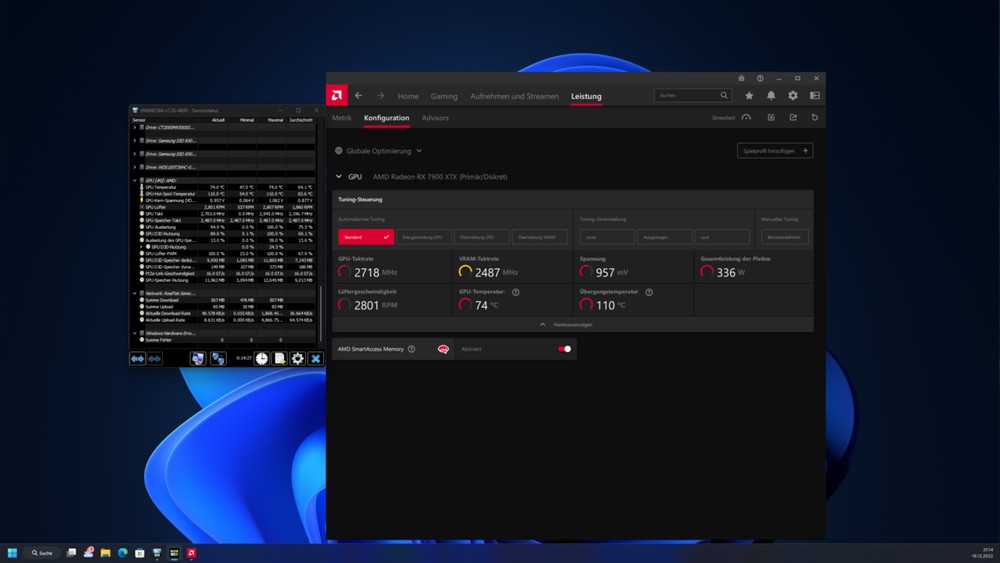Open the Metrik sub-tab

[342, 118]
